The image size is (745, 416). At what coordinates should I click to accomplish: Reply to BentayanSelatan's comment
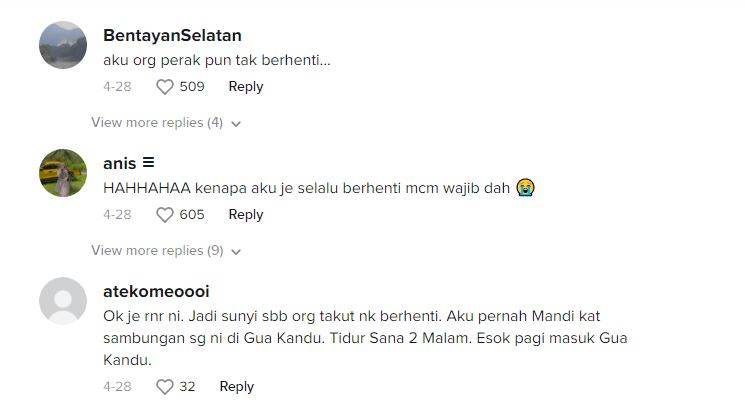tap(245, 87)
